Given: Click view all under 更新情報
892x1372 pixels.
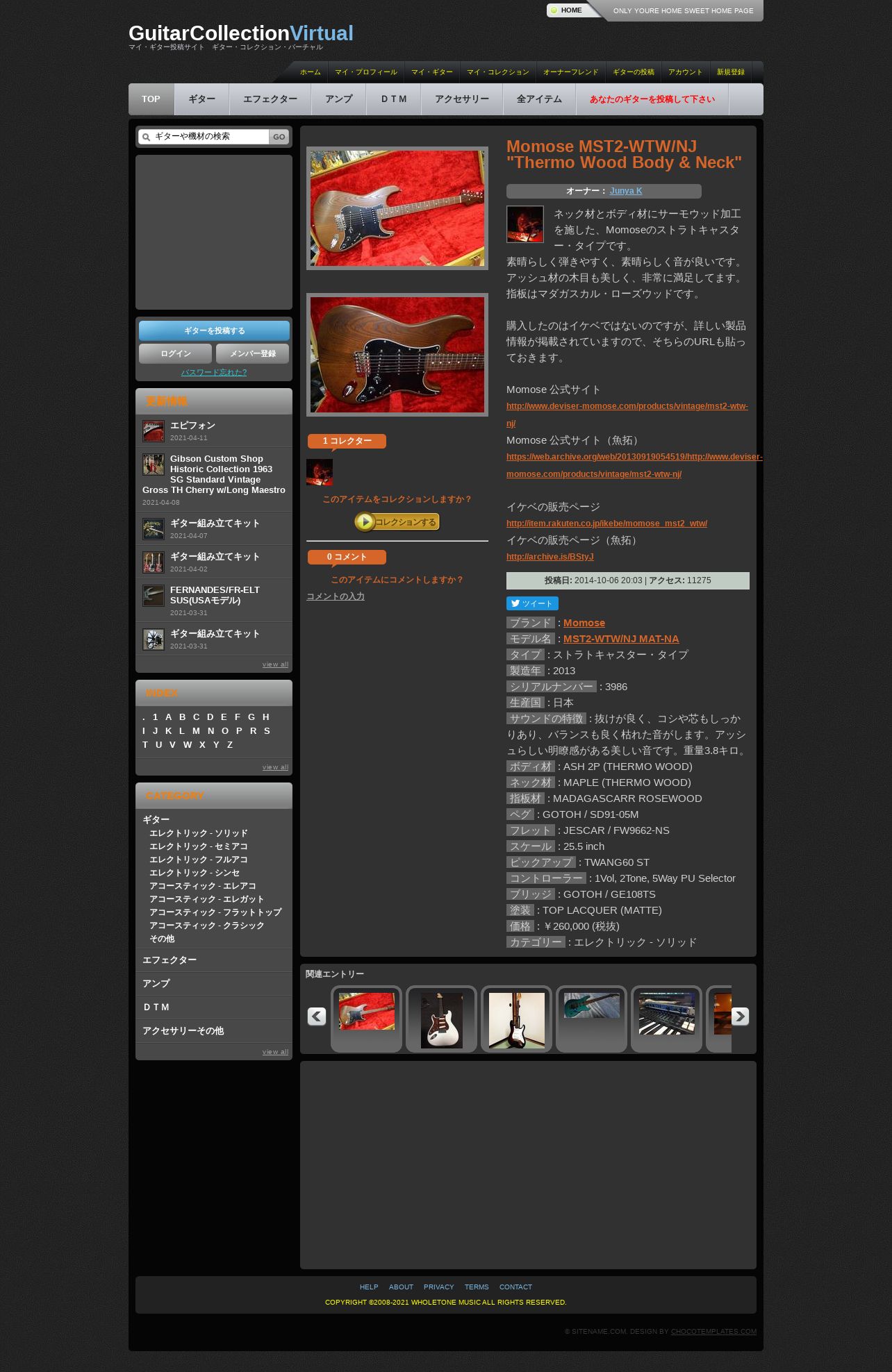Looking at the screenshot, I should (275, 664).
